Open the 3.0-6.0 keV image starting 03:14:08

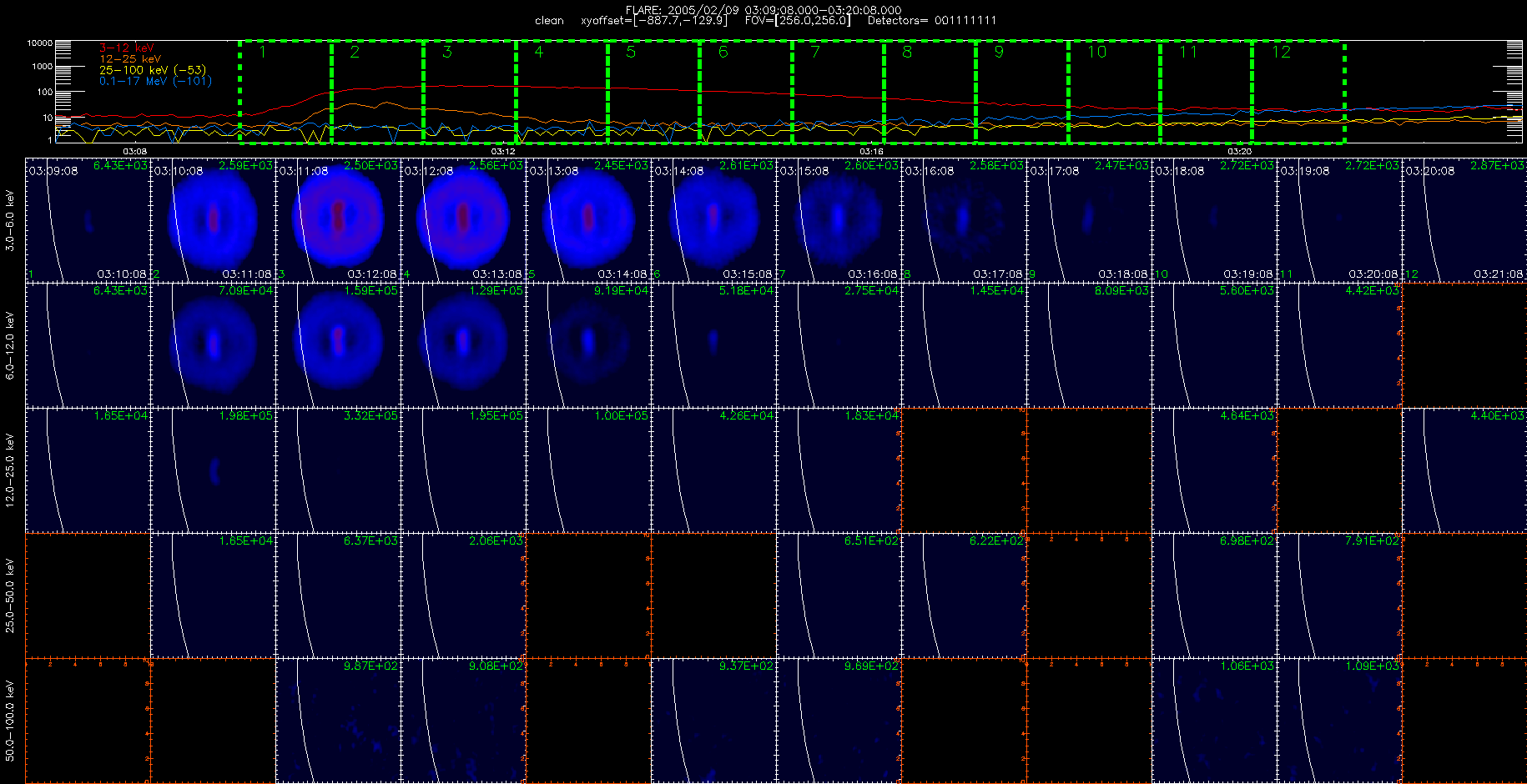[x=713, y=220]
